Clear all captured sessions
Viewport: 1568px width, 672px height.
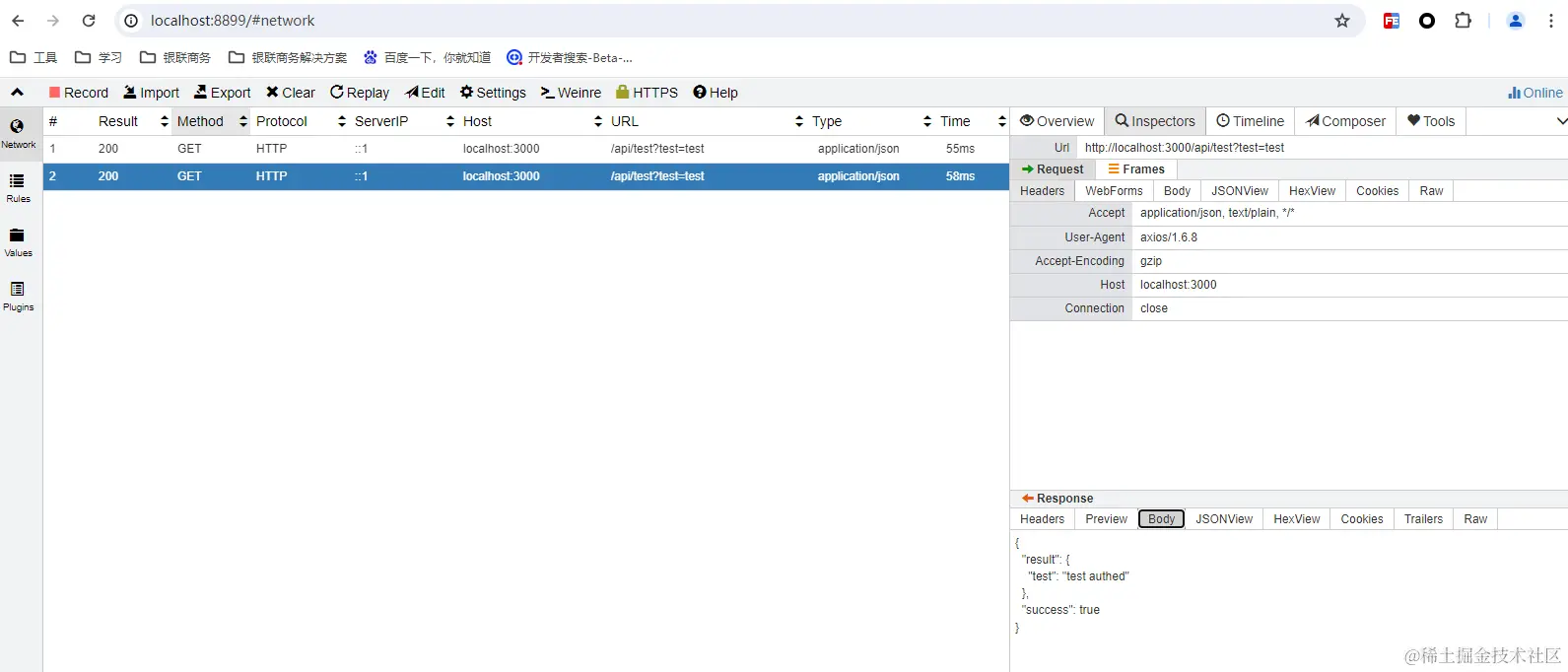pyautogui.click(x=291, y=93)
